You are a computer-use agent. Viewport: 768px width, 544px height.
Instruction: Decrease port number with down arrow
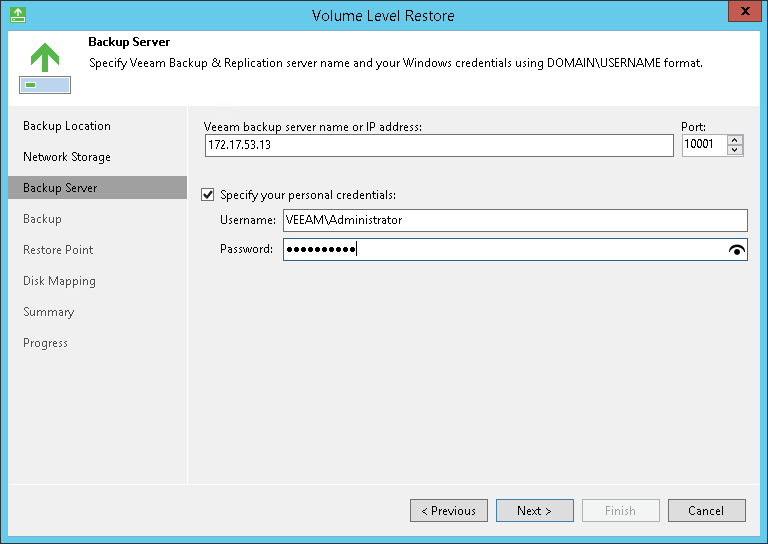[735, 150]
